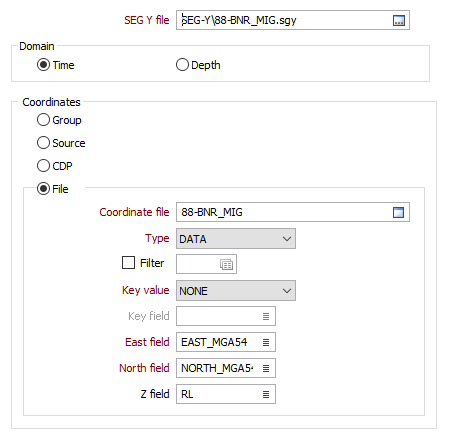Viewport: 456px width, 440px height.
Task: Expand the Type DATA dropdown
Action: coord(236,239)
